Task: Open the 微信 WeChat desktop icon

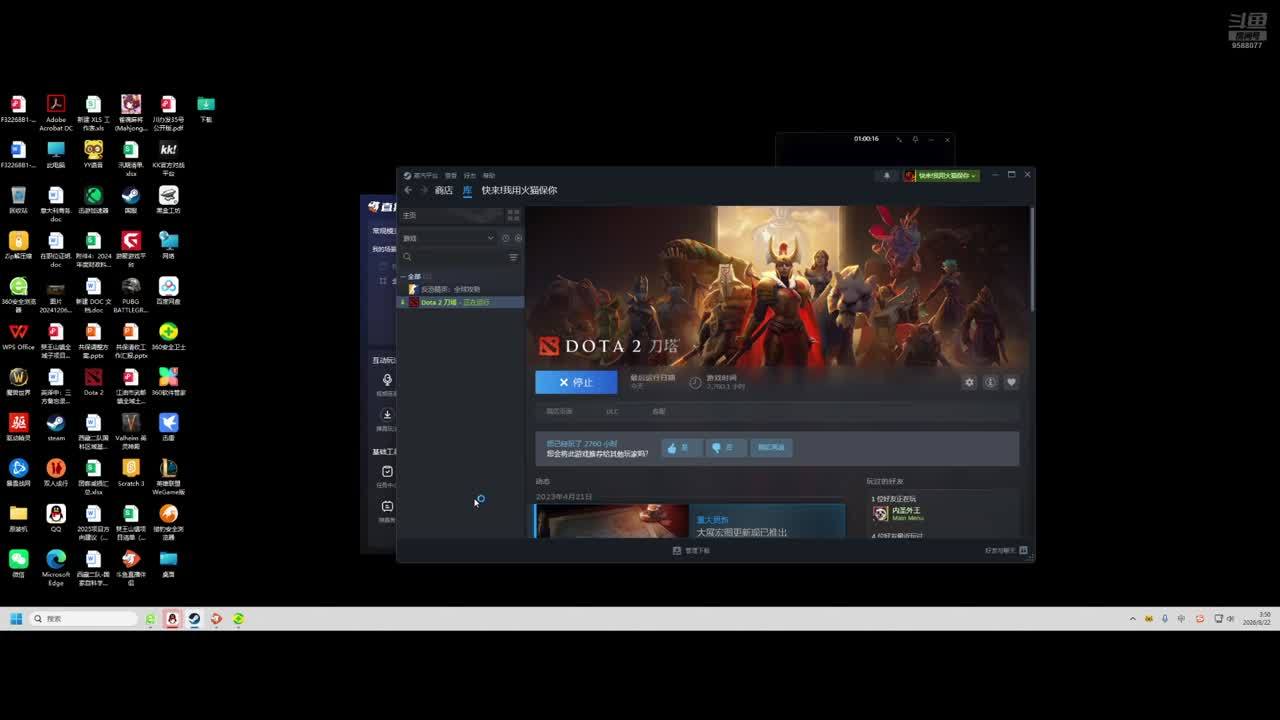Action: [x=18, y=563]
